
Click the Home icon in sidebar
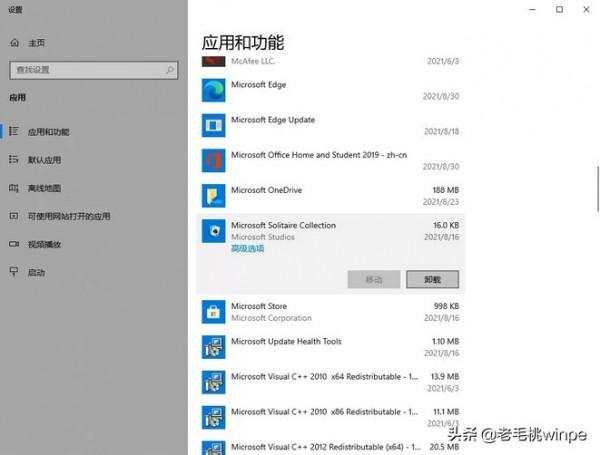(x=15, y=42)
